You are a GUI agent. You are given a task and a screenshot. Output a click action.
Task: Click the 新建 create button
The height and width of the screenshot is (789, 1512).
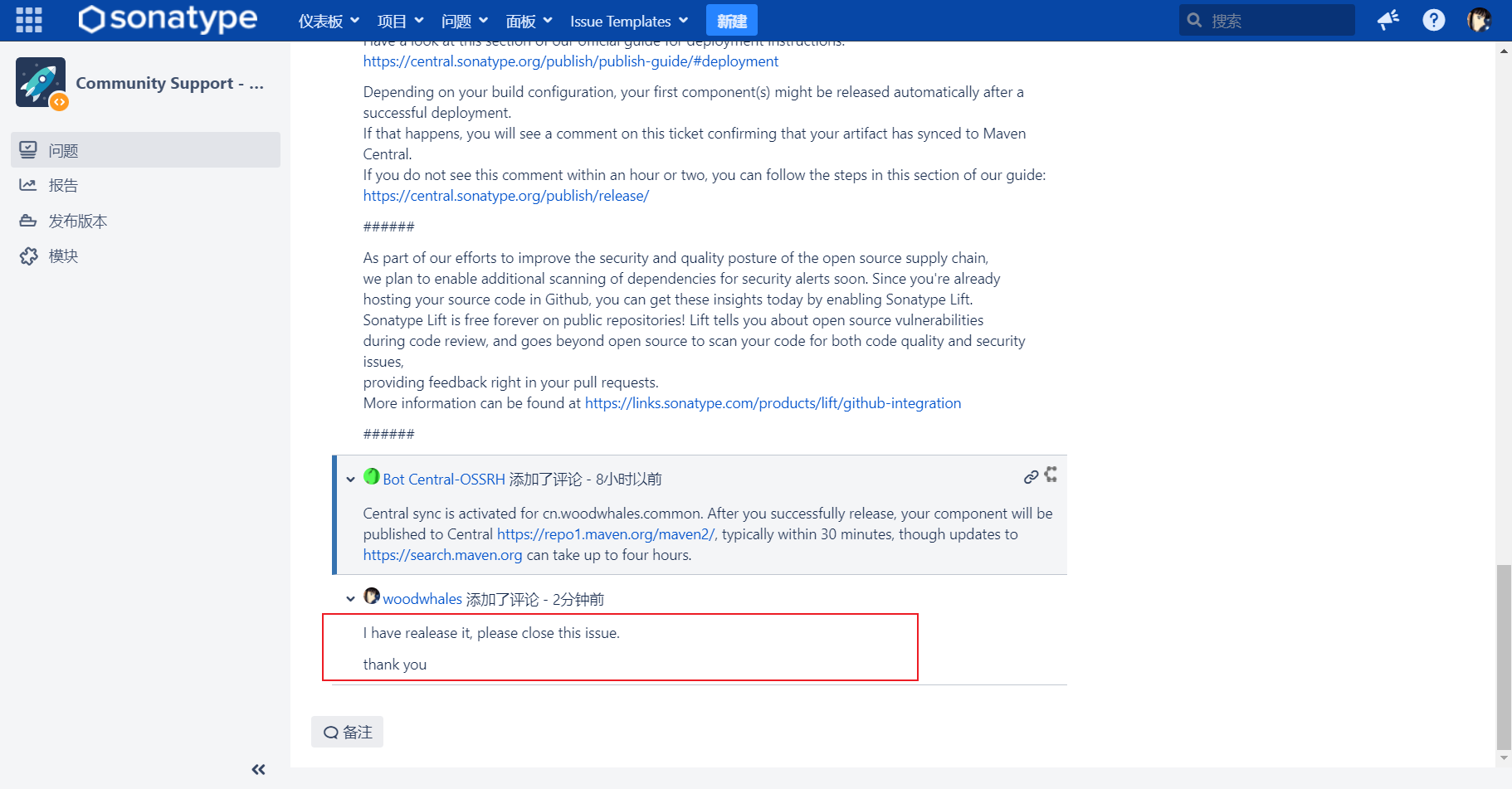pos(732,21)
